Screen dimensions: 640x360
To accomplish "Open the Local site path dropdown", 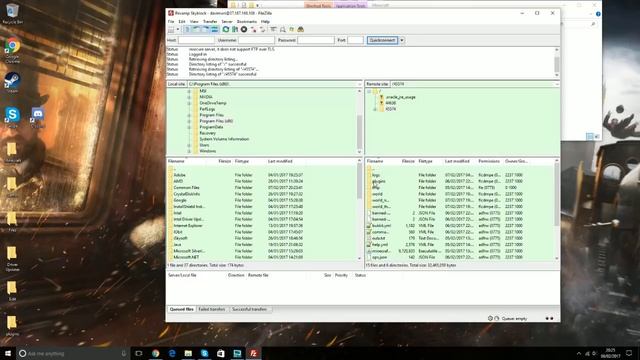I will (x=360, y=84).
